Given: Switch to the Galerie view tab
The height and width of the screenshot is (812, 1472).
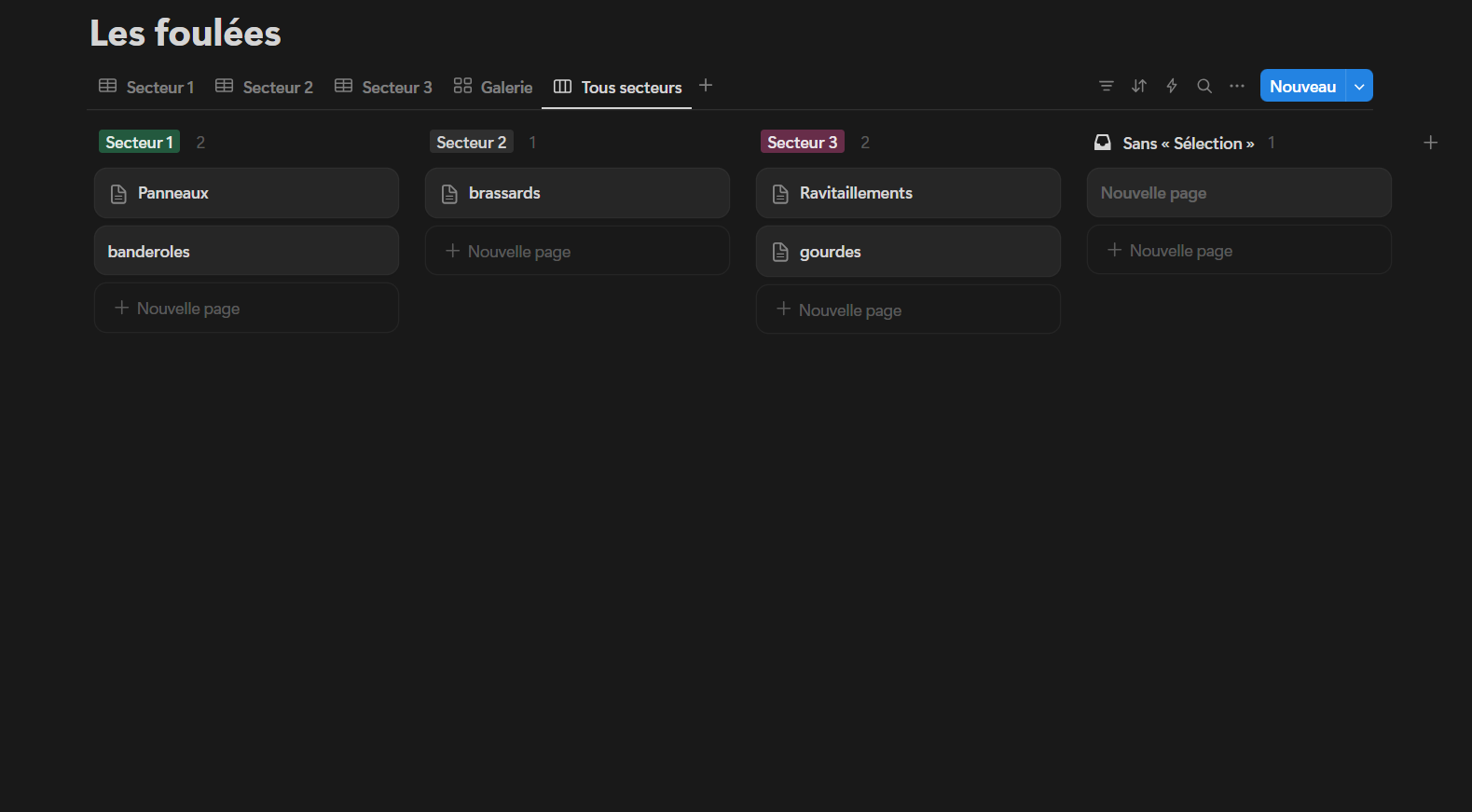Looking at the screenshot, I should 493,87.
